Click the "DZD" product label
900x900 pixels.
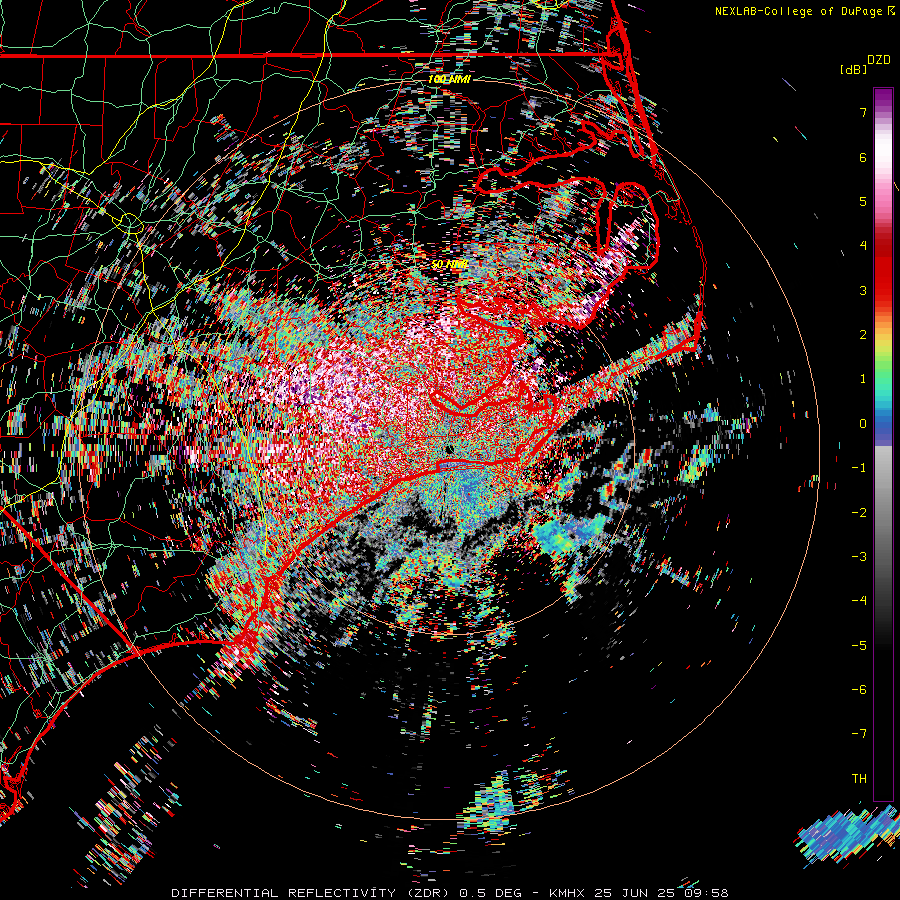click(879, 60)
